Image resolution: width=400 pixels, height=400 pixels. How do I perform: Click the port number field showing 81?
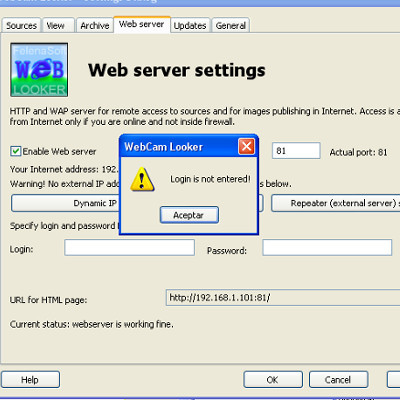point(296,151)
